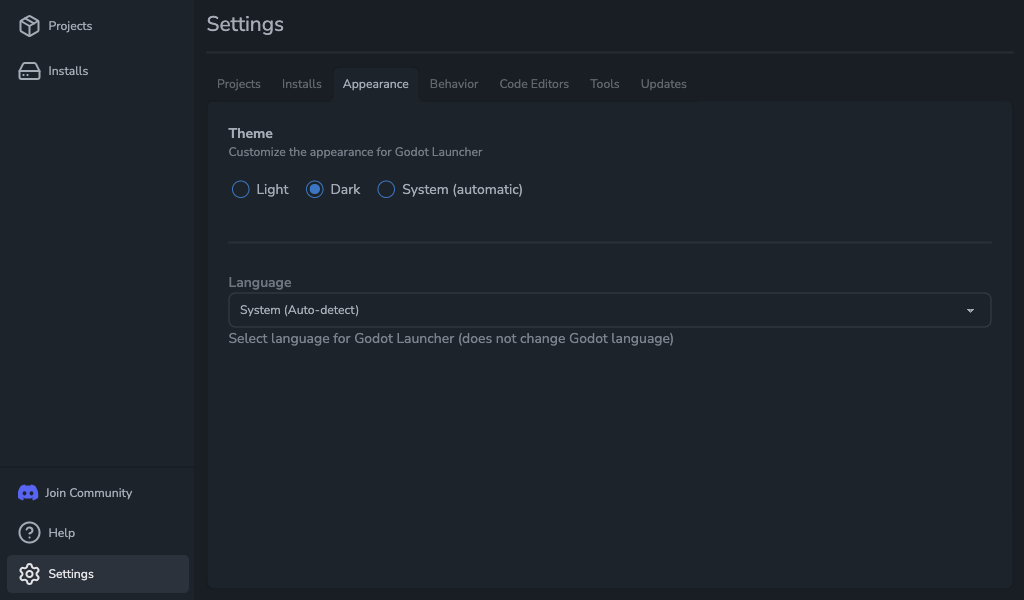This screenshot has height=600, width=1024.
Task: Click the Join Community link label
Action: point(88,493)
